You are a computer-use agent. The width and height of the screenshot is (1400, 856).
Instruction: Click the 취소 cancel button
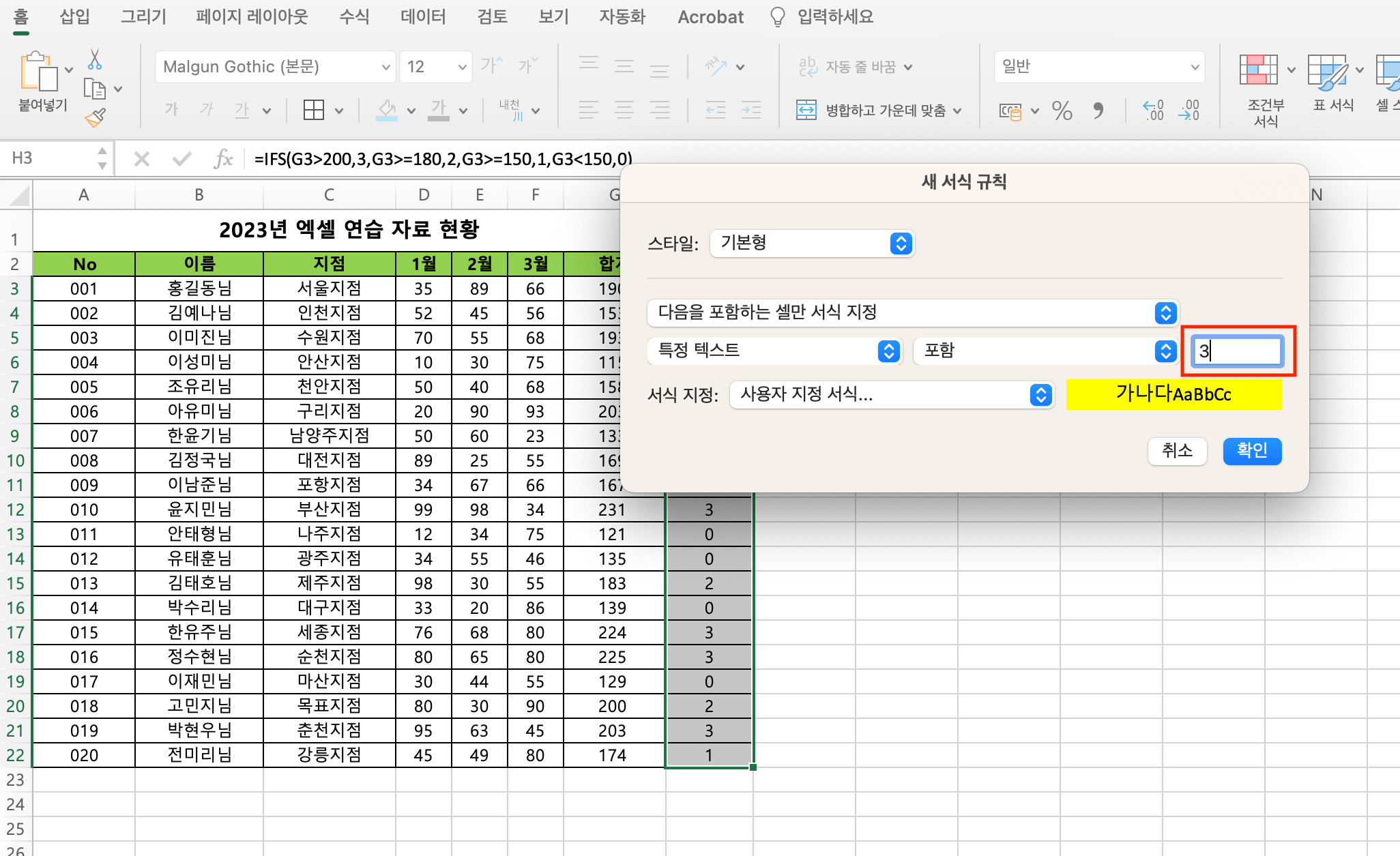[1177, 451]
